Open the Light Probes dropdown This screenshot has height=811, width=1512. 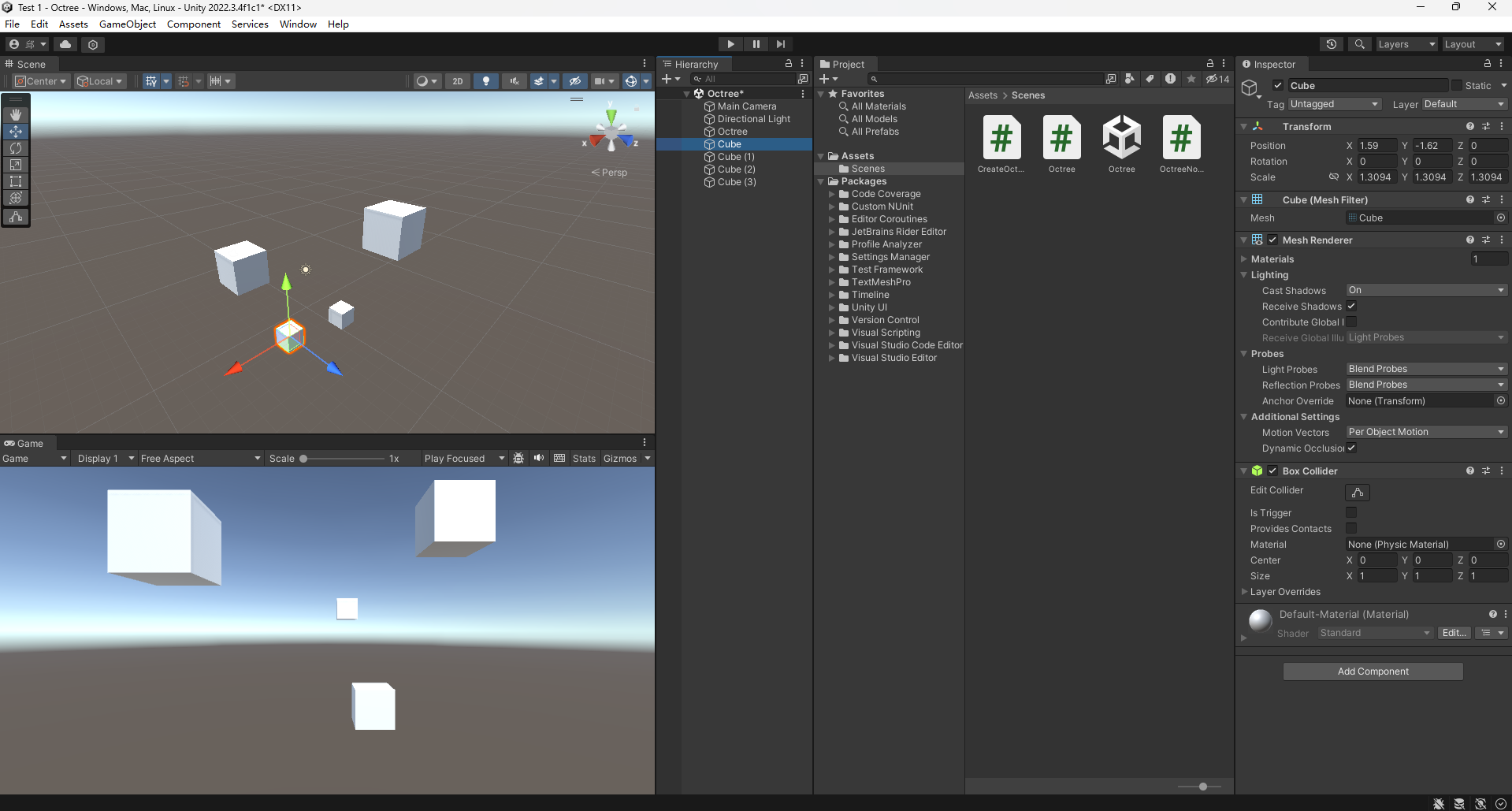(1427, 369)
